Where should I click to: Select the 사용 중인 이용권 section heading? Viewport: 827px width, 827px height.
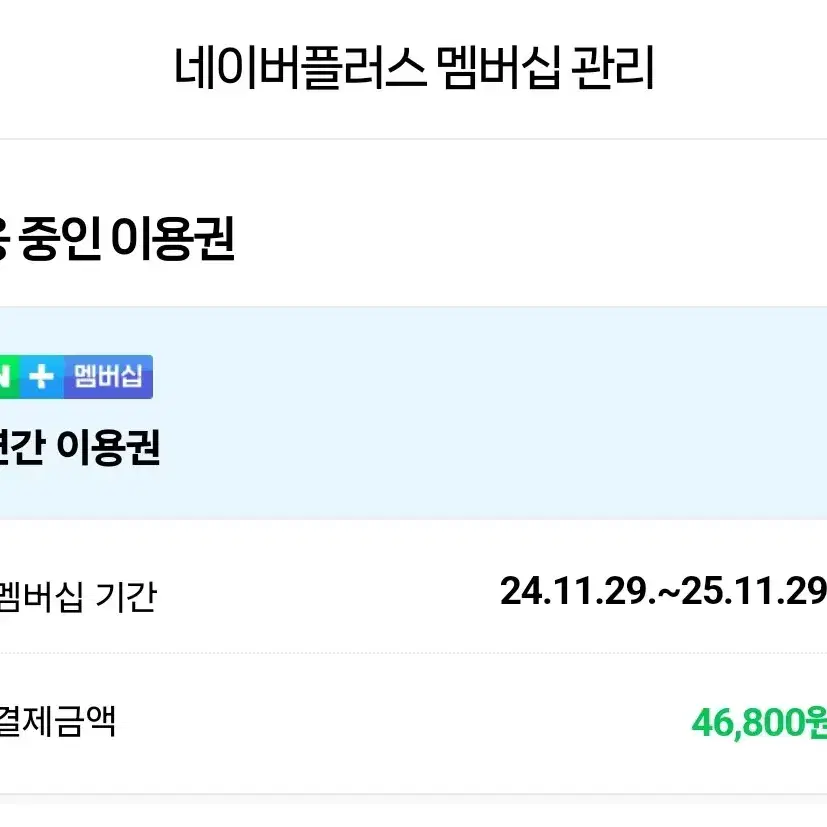117,239
